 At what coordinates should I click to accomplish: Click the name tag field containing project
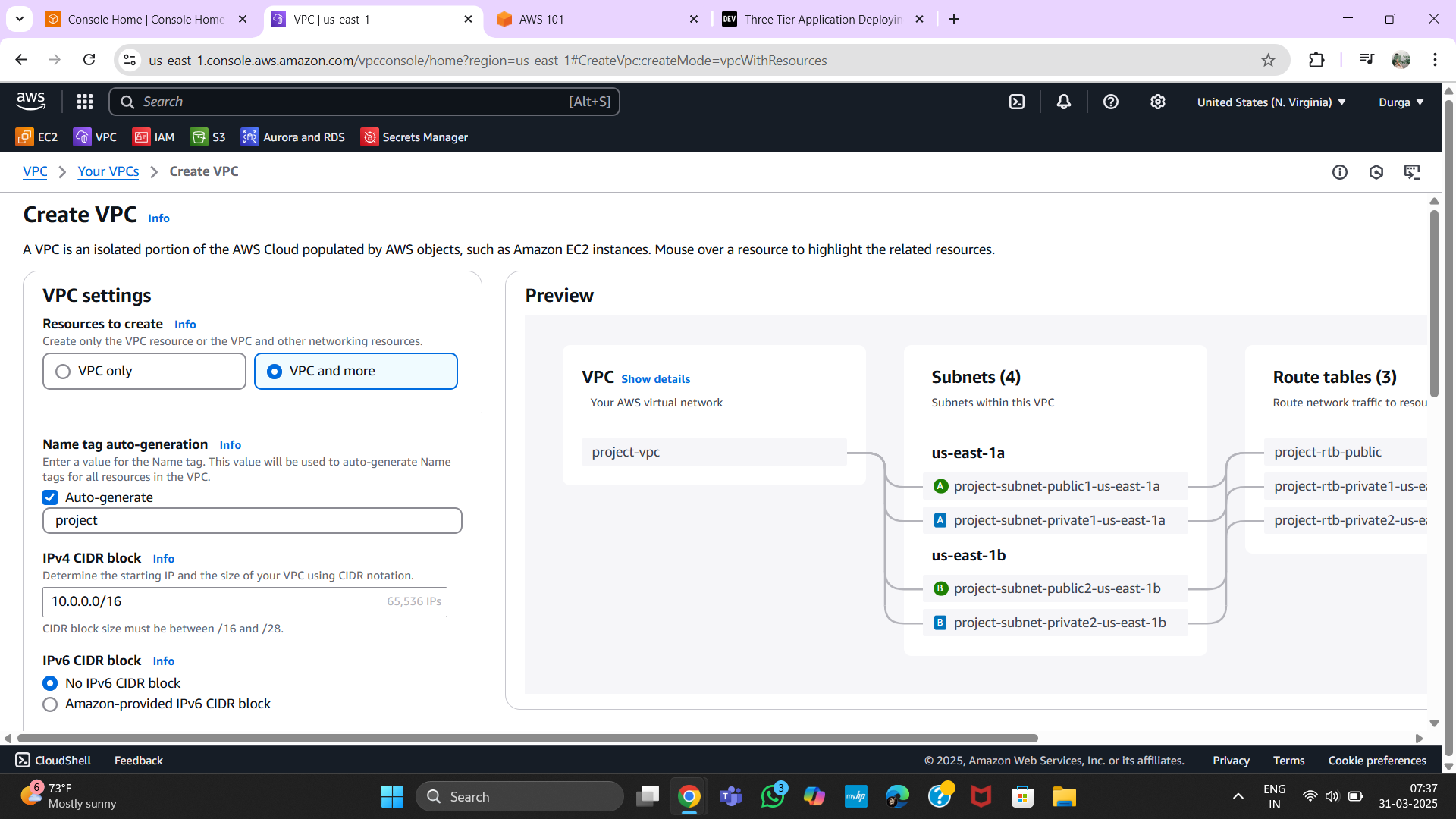(253, 520)
